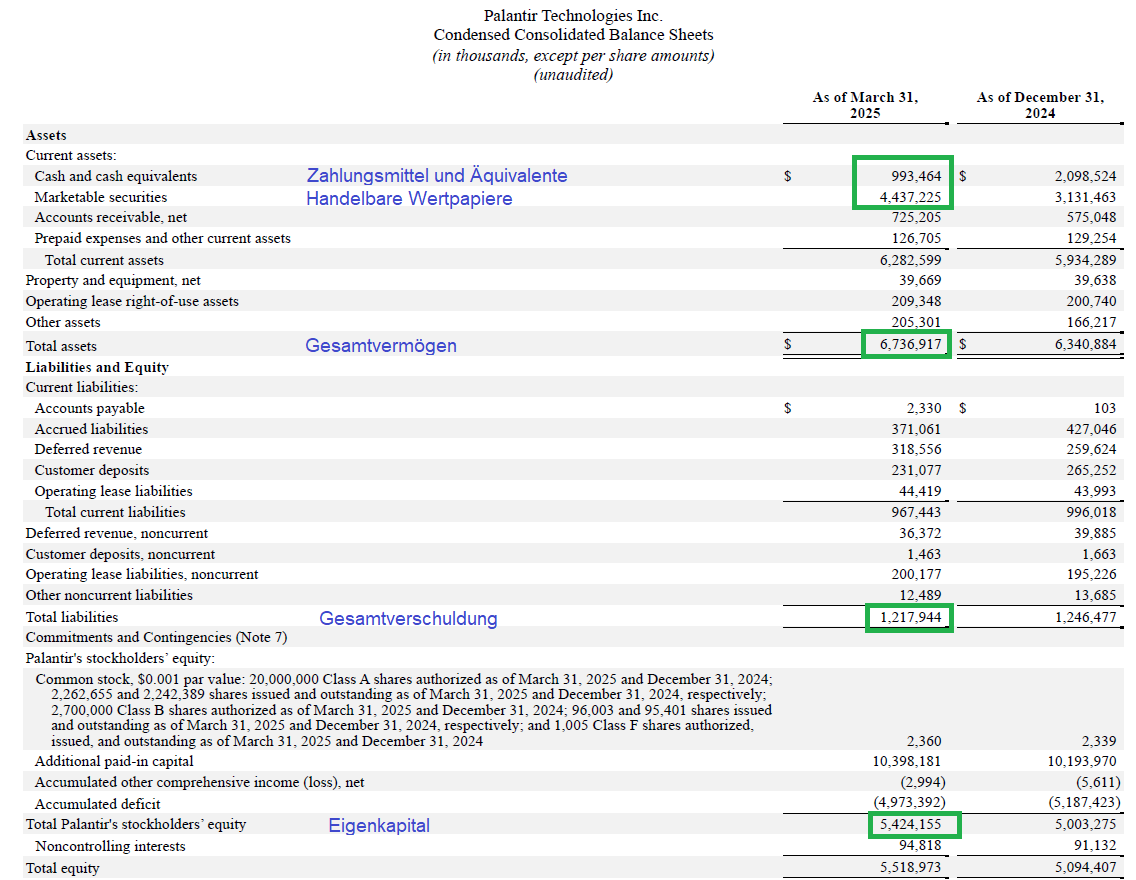Select the 'Total liabilities' row label
Image resolution: width=1136 pixels, height=880 pixels.
[x=72, y=617]
